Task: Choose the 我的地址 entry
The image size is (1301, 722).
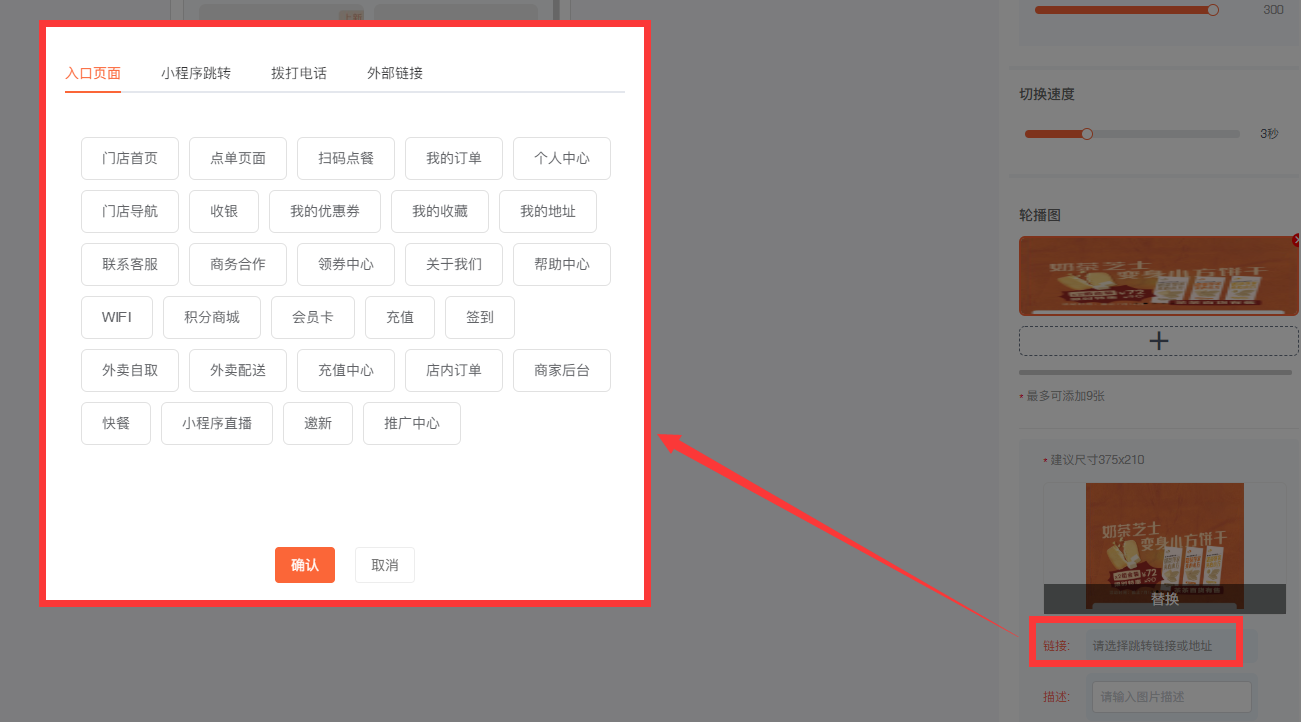Action: coord(548,211)
